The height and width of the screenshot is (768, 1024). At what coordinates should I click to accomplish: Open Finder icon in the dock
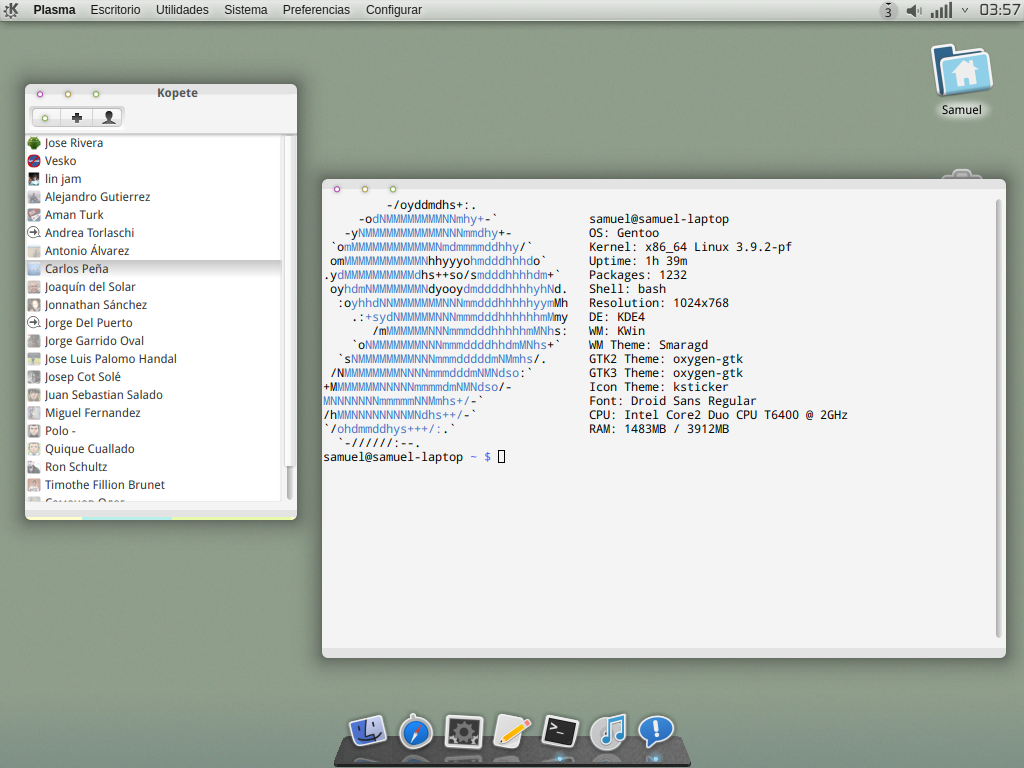pyautogui.click(x=368, y=731)
